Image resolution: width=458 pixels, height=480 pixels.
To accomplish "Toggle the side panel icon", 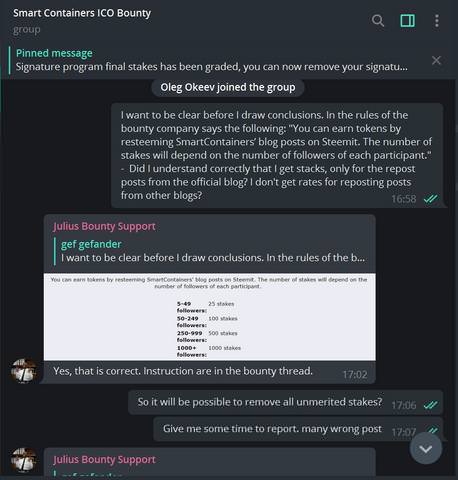I will tap(407, 21).
